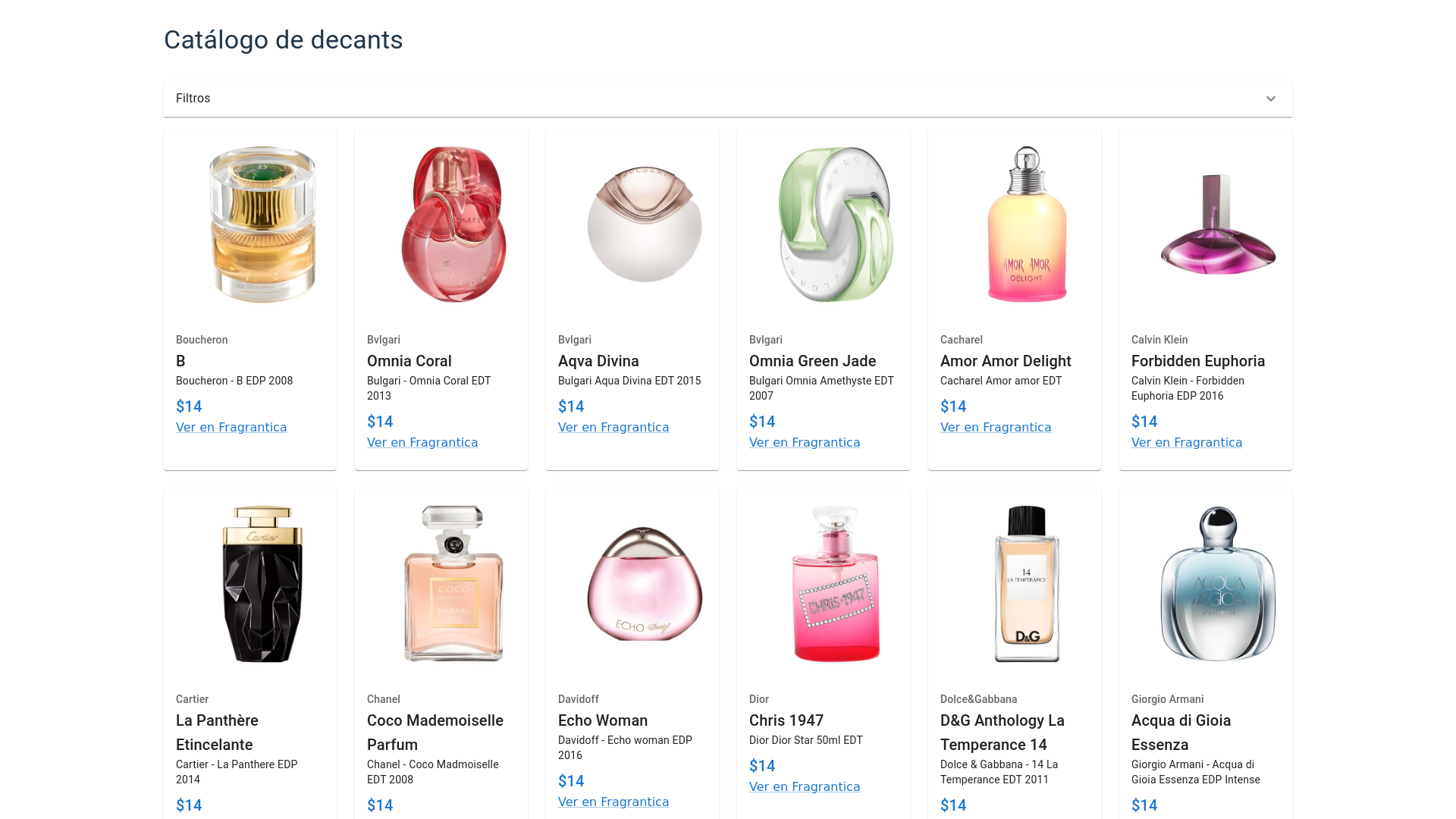Image resolution: width=1456 pixels, height=819 pixels.
Task: Expand the Filtros panel chevron
Action: (x=1270, y=99)
